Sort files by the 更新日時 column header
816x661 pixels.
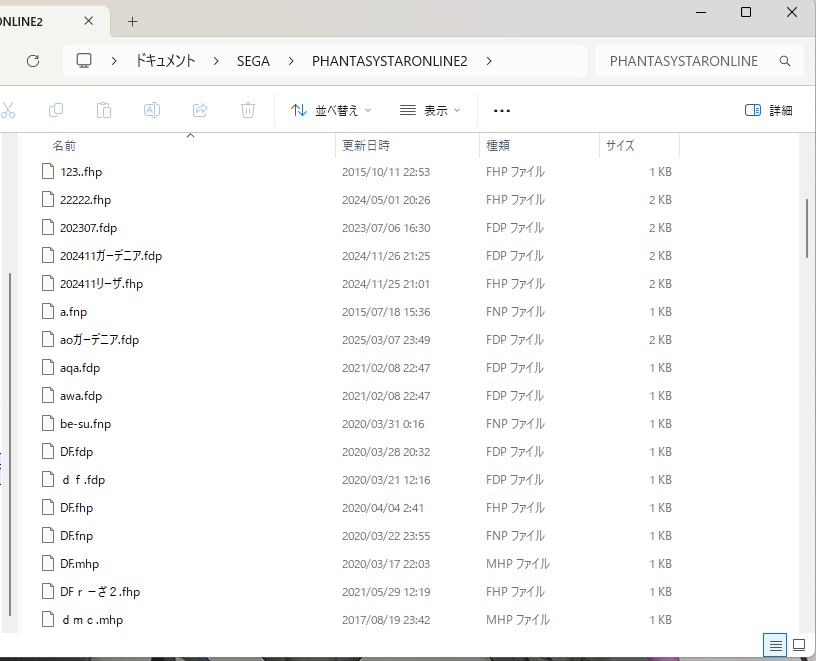(366, 145)
